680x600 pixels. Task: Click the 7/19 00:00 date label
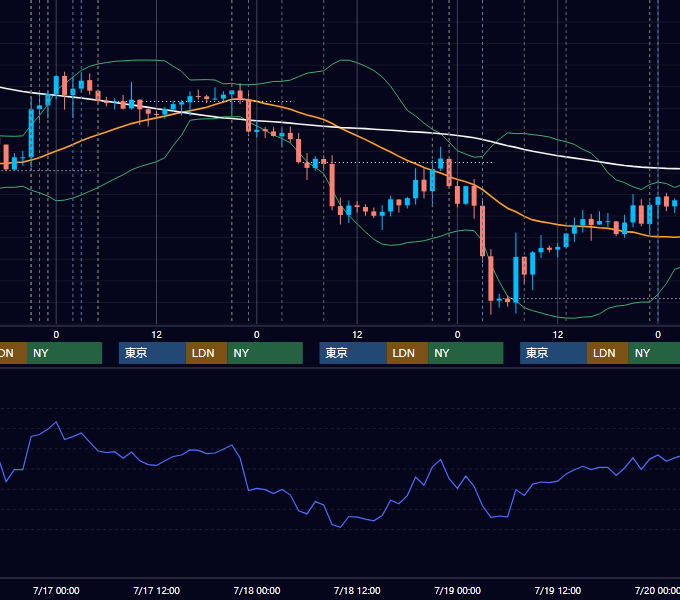[458, 590]
